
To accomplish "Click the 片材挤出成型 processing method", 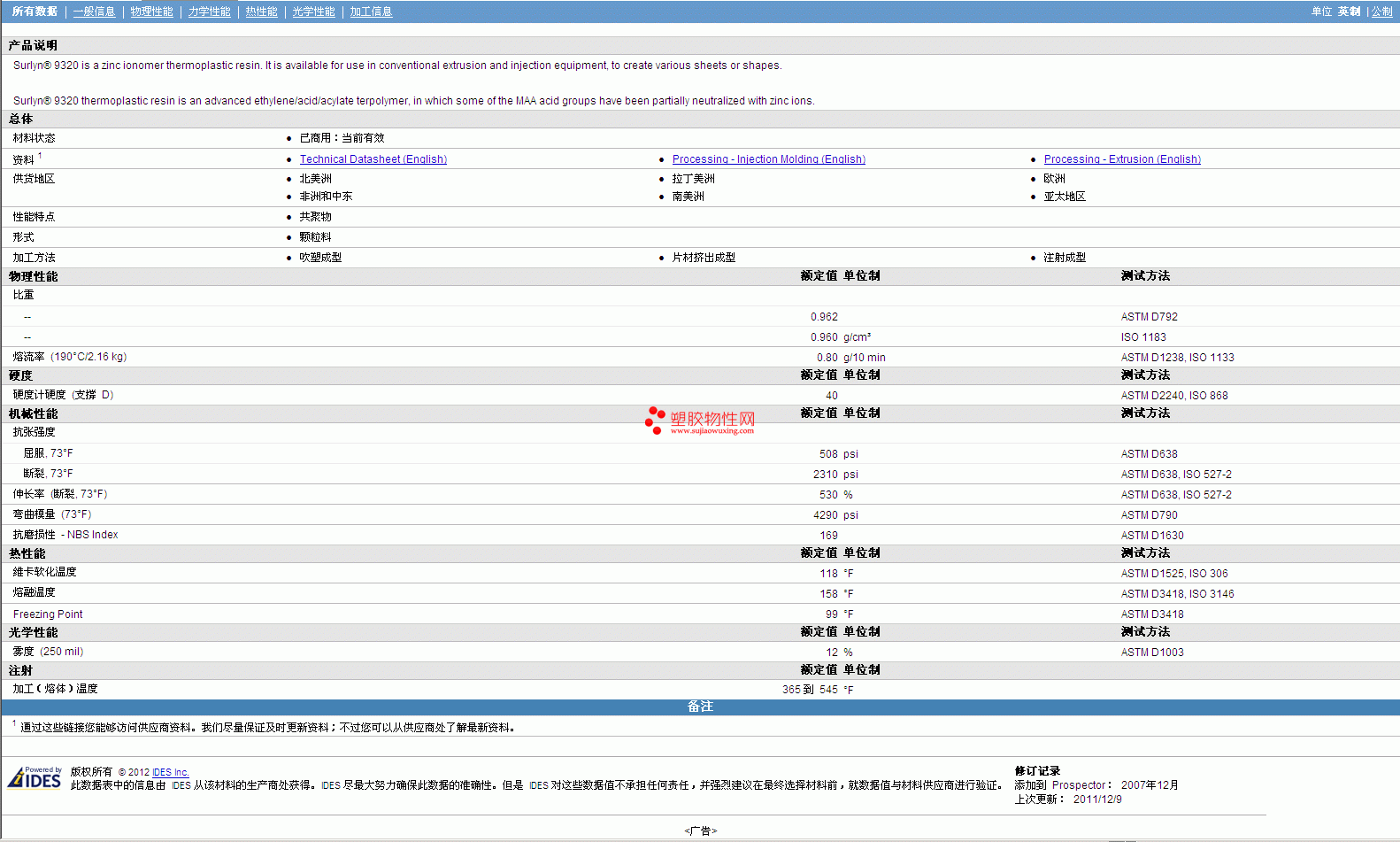I will (704, 258).
